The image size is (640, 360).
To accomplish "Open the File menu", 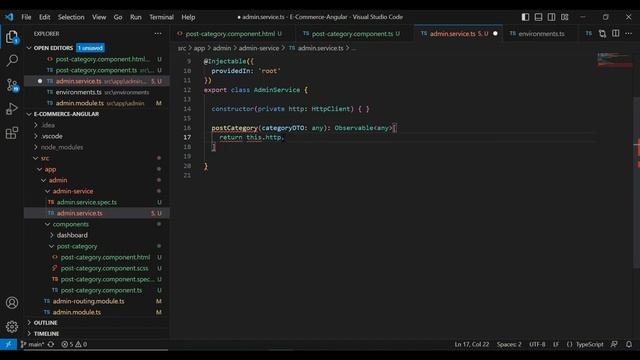I will coord(26,17).
